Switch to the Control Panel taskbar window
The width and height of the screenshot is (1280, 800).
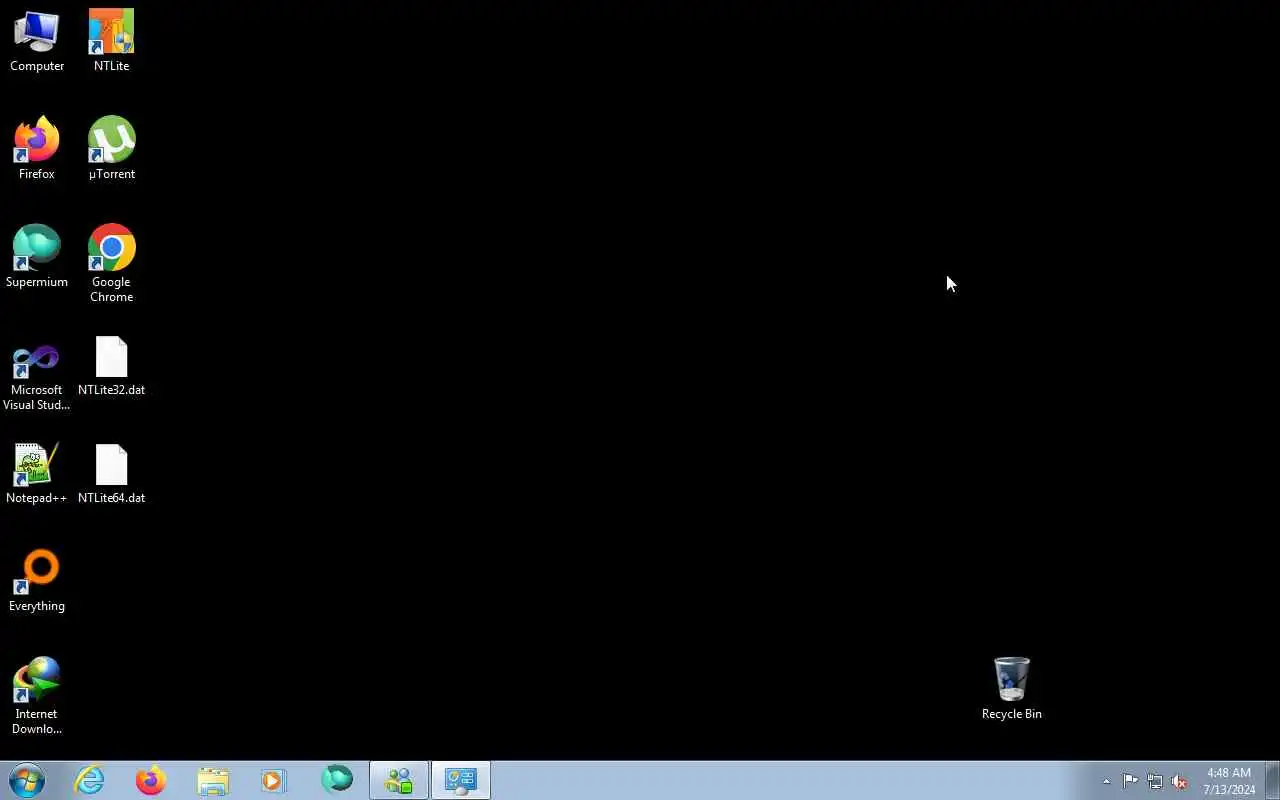tap(461, 780)
